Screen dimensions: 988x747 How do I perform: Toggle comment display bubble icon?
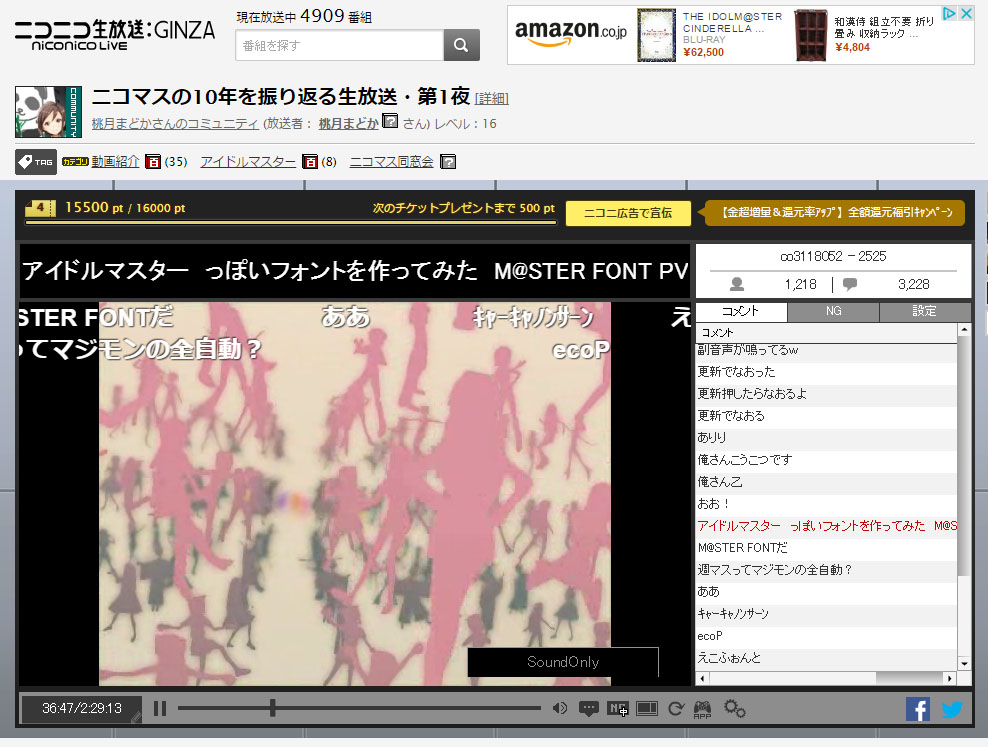[589, 709]
